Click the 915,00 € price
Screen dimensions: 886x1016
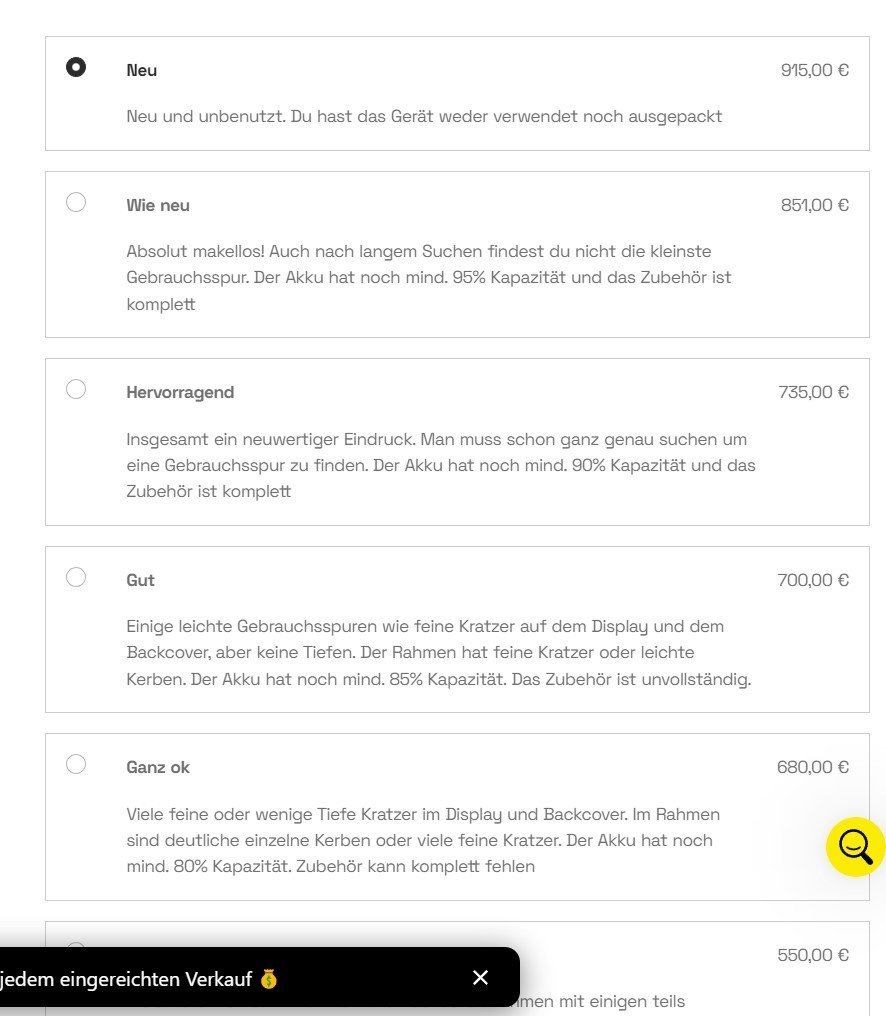click(814, 70)
